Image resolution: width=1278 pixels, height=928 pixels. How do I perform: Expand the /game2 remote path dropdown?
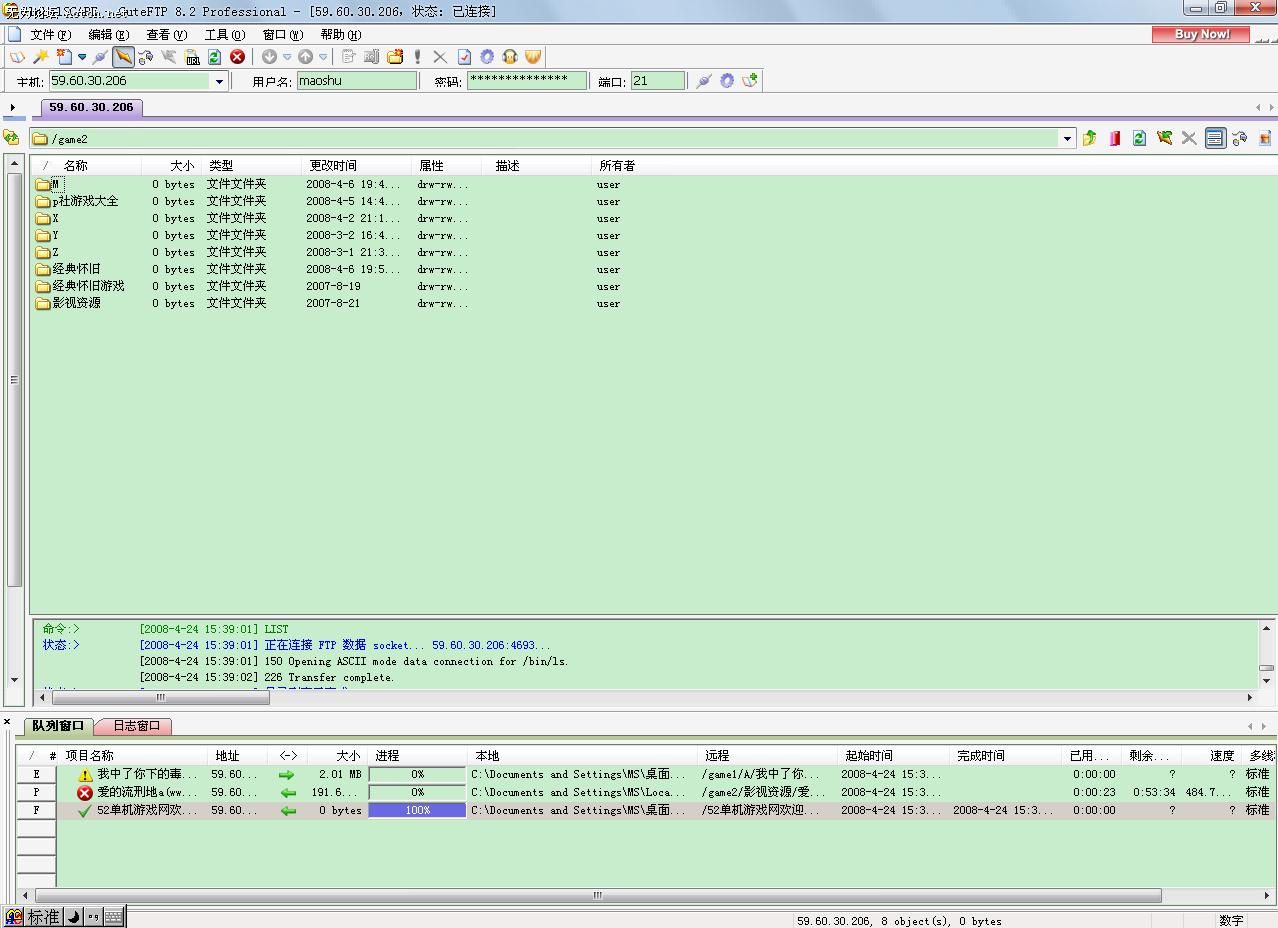[1067, 139]
